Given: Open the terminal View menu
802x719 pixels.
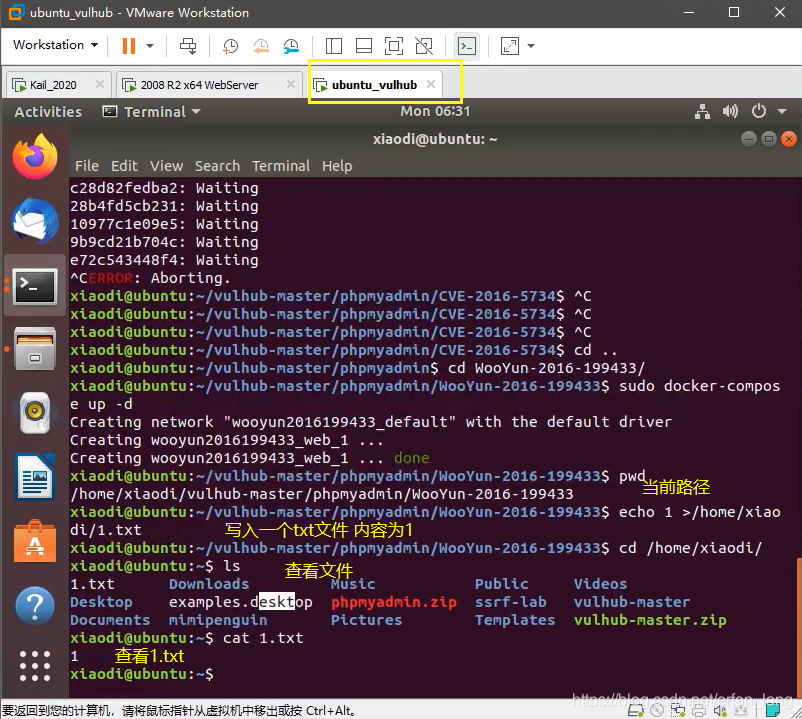Looking at the screenshot, I should [166, 166].
